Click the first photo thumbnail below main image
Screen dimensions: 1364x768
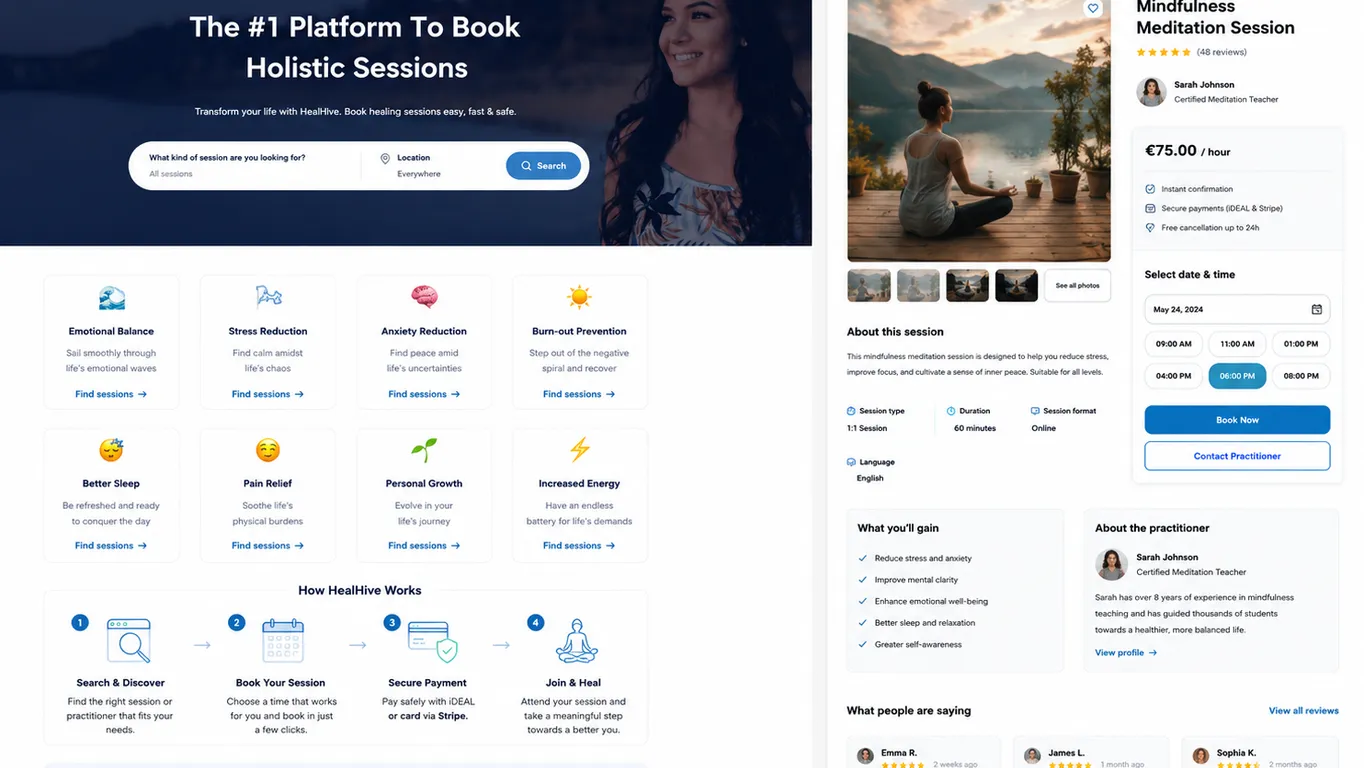coord(869,286)
